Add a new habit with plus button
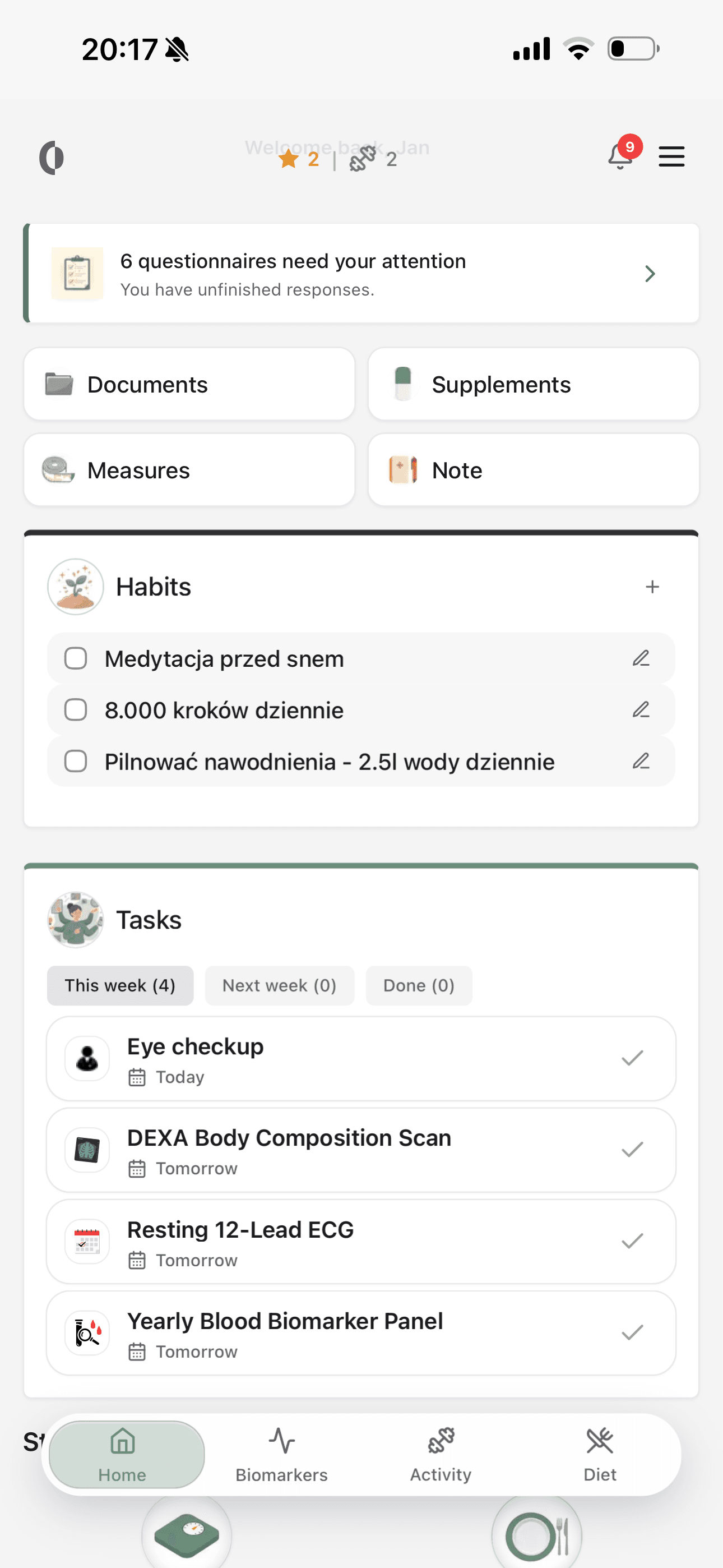This screenshot has height=1568, width=723. 652,586
